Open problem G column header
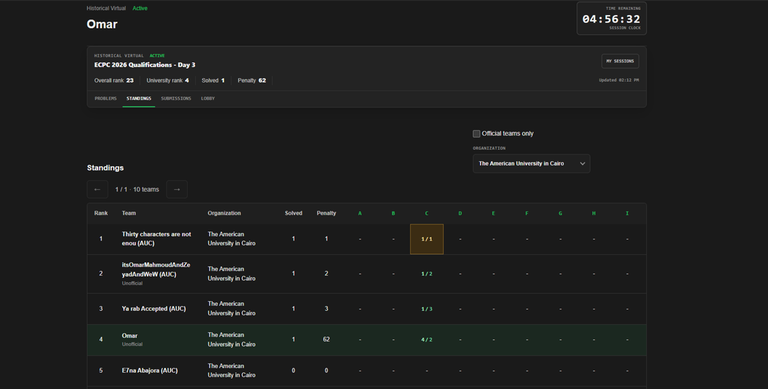Image resolution: width=768 pixels, height=389 pixels. 560,213
